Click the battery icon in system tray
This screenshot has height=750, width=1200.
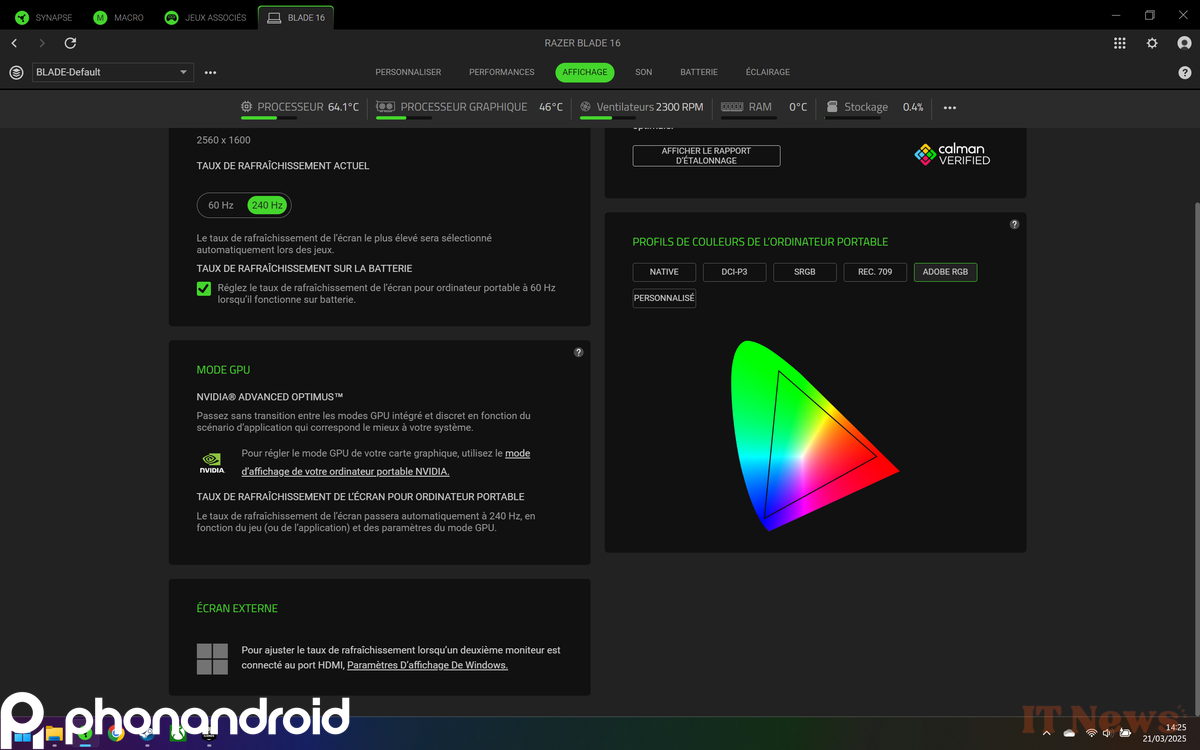coord(1126,733)
